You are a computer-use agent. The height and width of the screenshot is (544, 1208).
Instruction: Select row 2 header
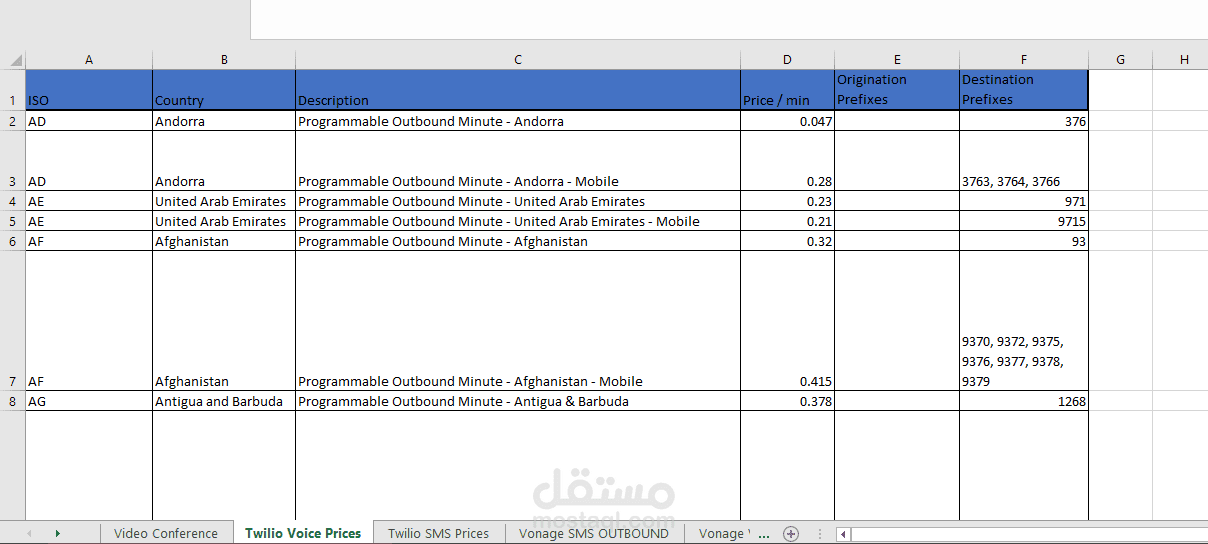point(12,121)
